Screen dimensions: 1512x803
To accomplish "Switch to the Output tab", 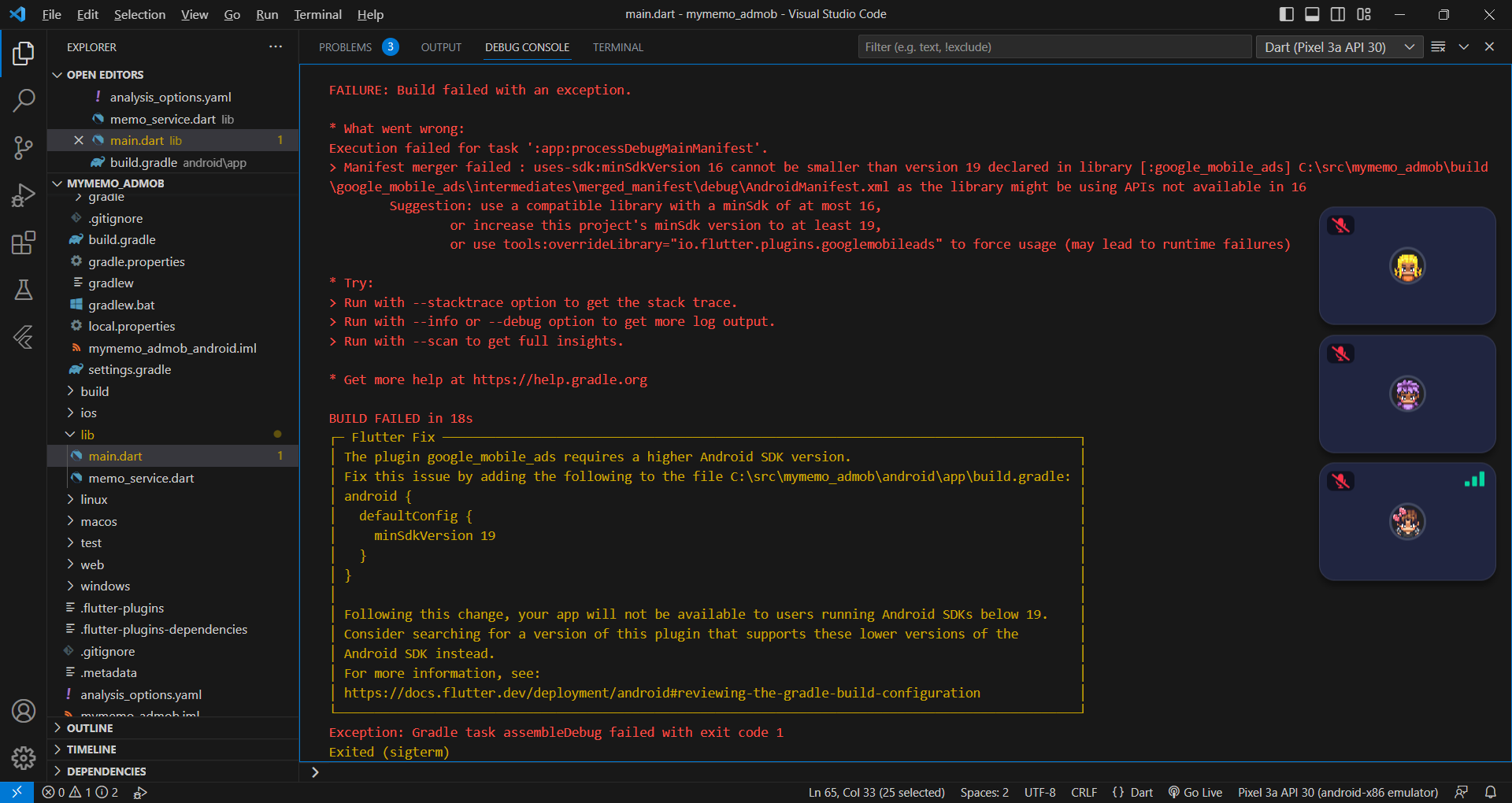I will click(441, 47).
